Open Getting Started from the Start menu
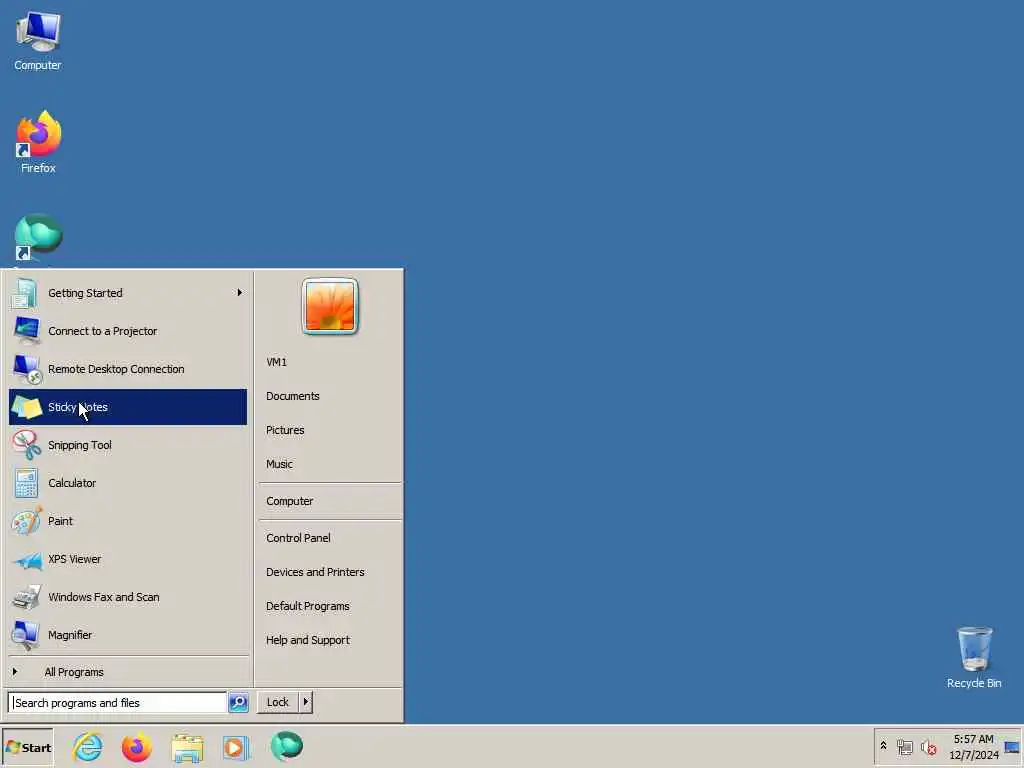Viewport: 1024px width, 768px height. pyautogui.click(x=128, y=293)
